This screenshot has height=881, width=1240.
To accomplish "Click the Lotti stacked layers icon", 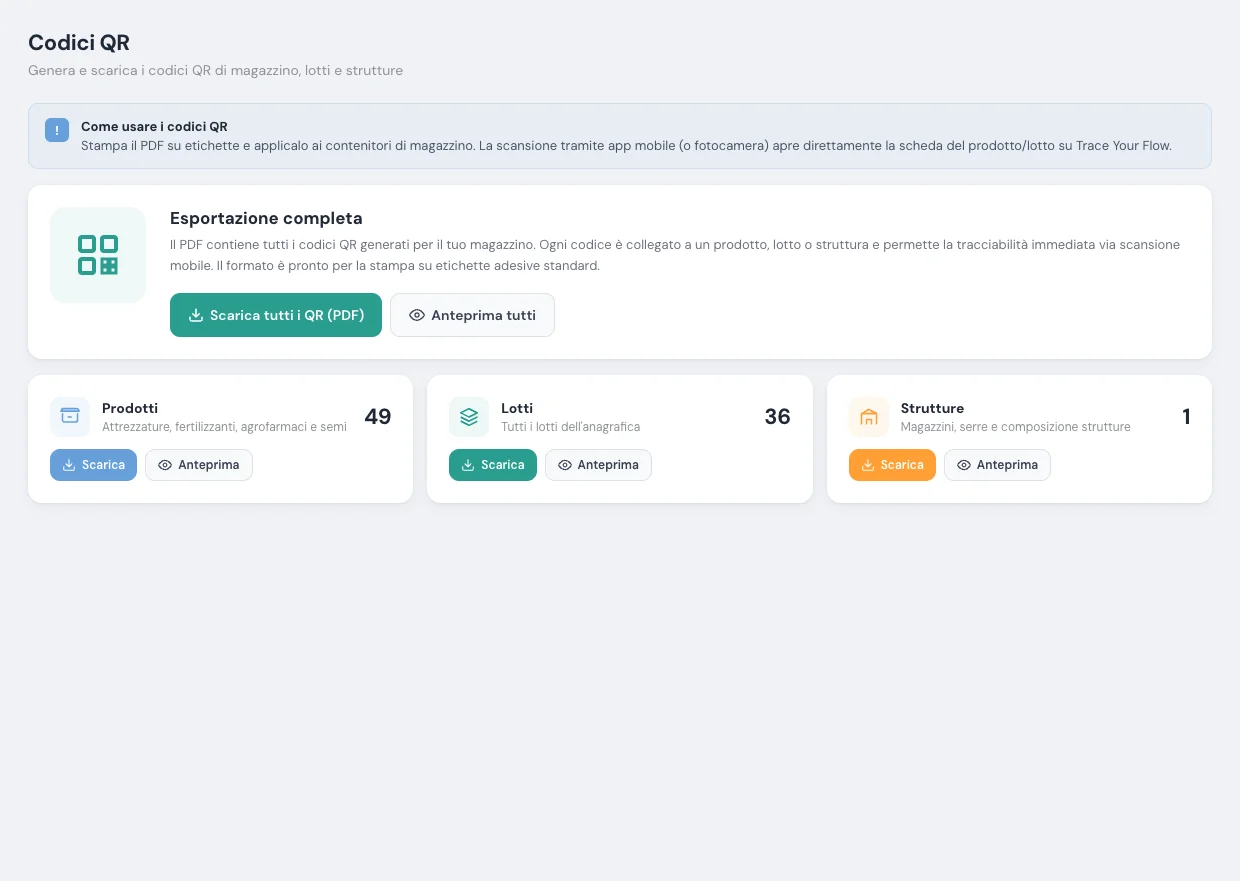I will (469, 417).
